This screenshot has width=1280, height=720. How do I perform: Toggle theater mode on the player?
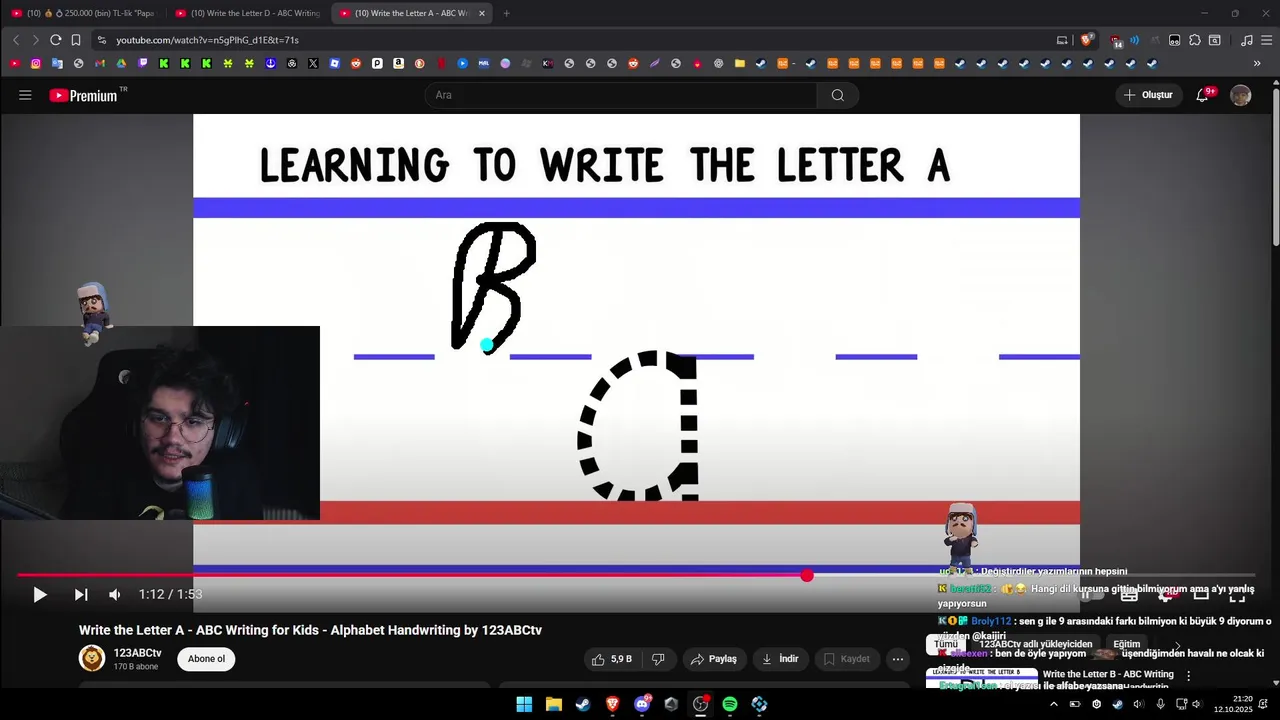(1201, 595)
